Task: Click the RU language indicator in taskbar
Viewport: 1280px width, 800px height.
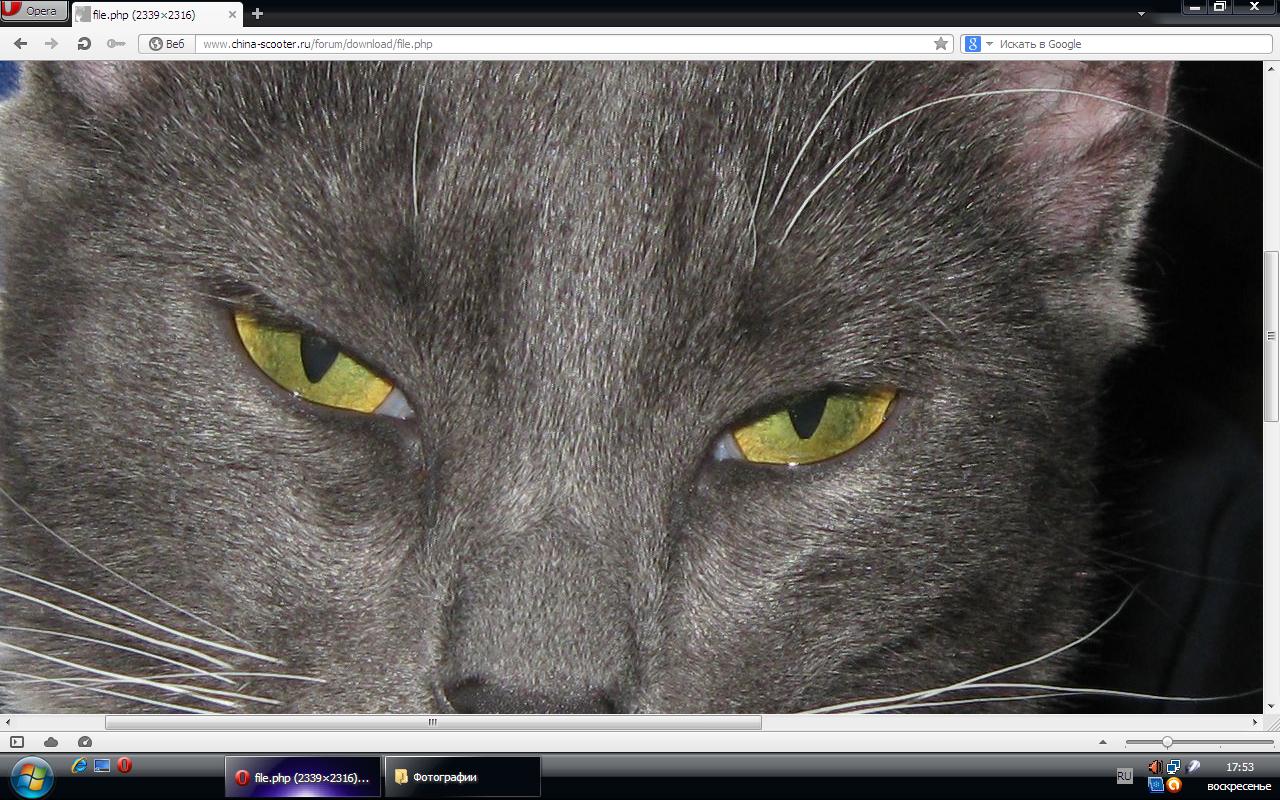Action: [1124, 776]
